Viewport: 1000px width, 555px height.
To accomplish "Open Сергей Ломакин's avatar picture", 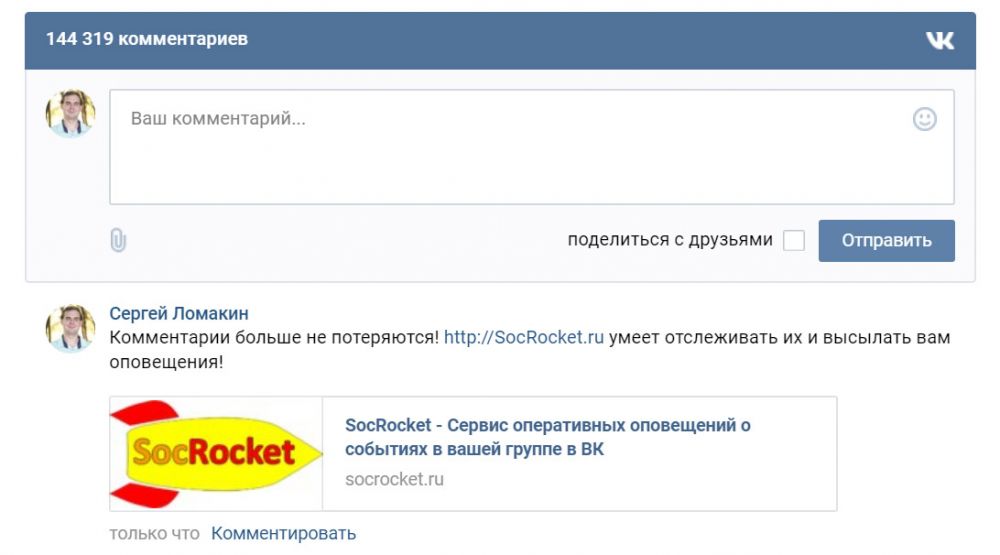I will pos(70,328).
